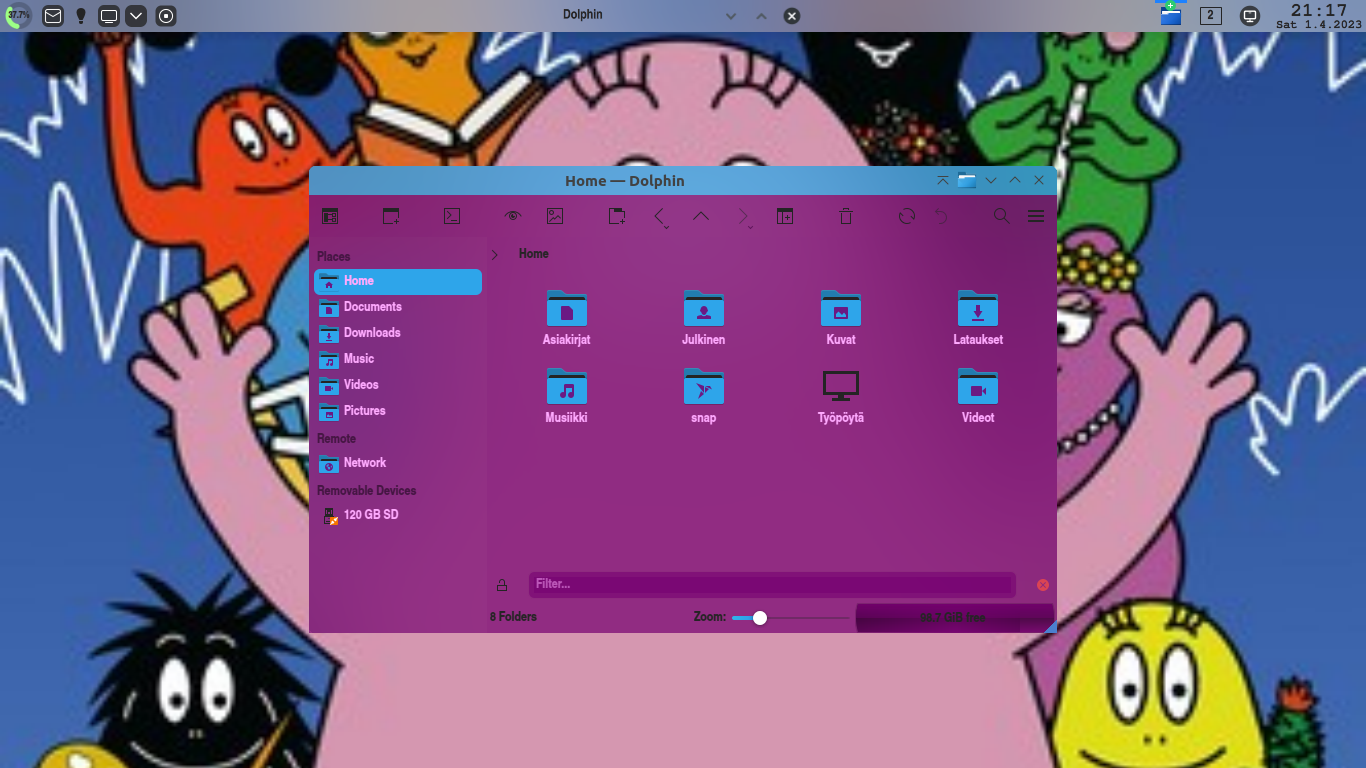1366x768 pixels.
Task: Minimize active window from top panel chevron
Action: point(731,16)
